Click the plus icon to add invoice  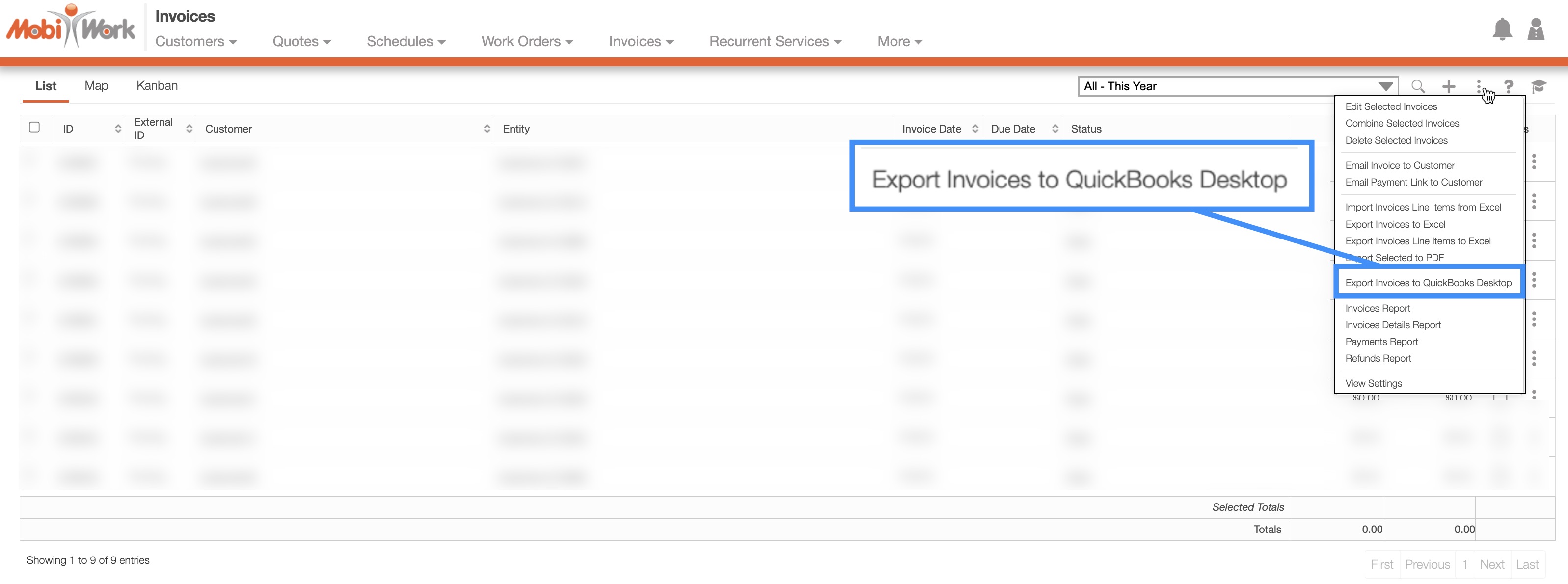pos(1449,86)
